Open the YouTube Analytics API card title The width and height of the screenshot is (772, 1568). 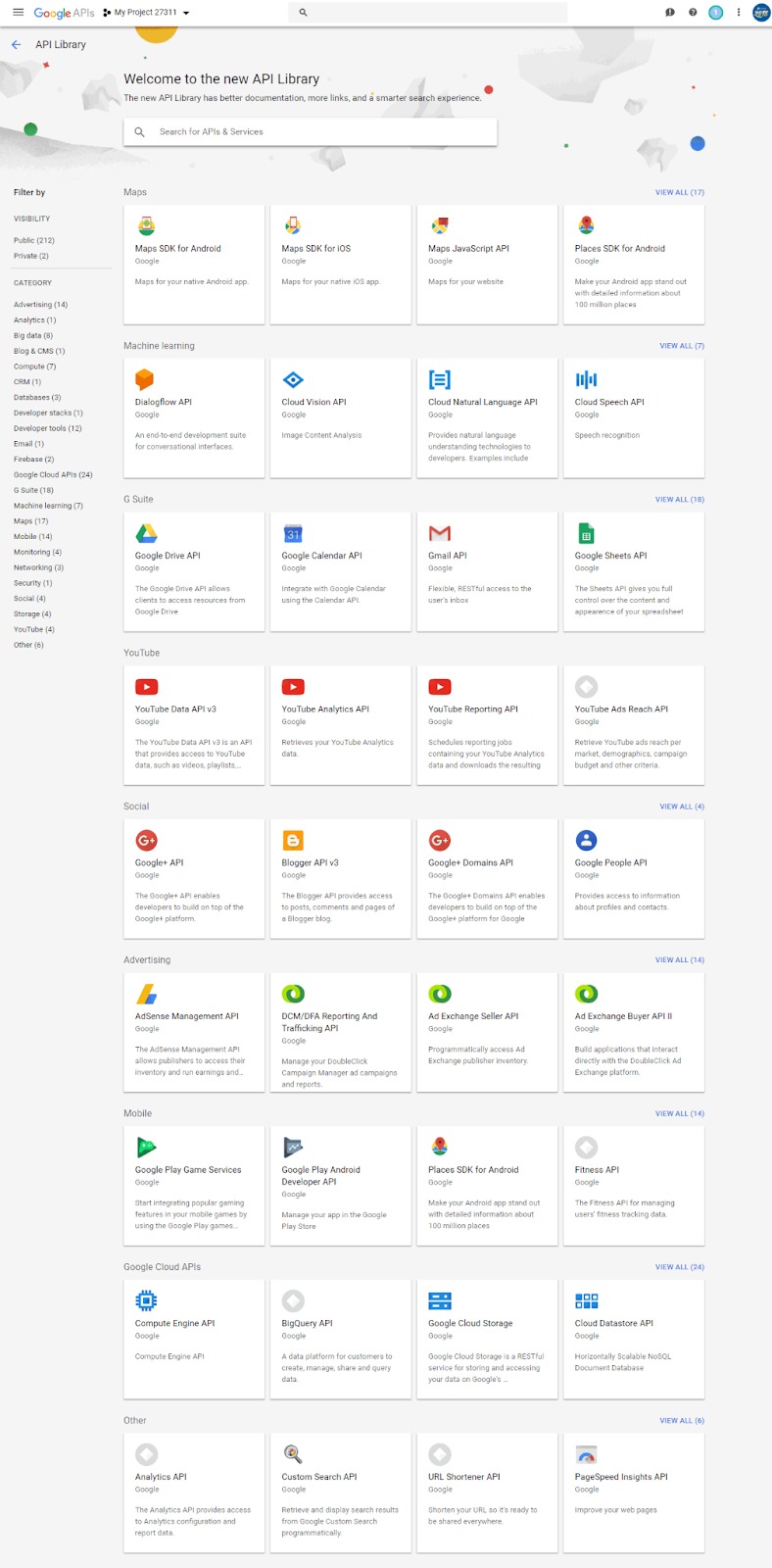pos(325,709)
